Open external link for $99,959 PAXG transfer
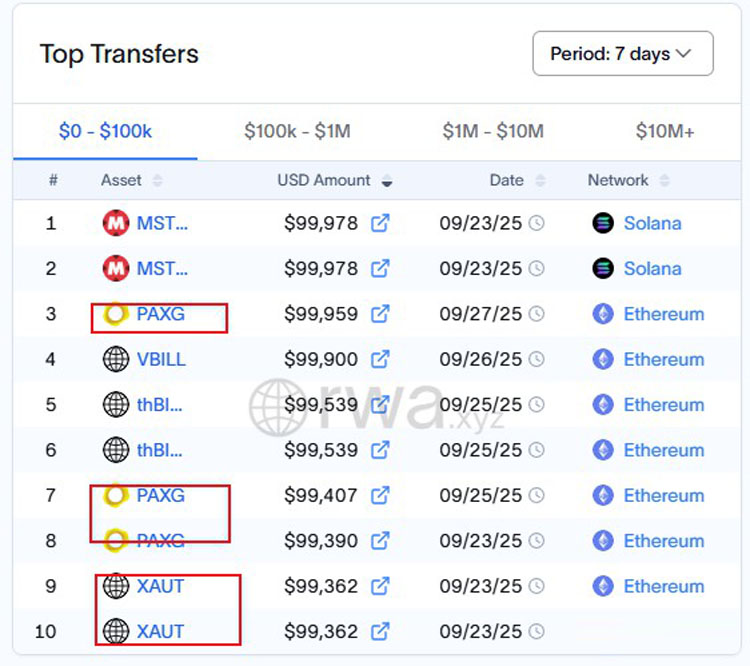 coord(380,314)
